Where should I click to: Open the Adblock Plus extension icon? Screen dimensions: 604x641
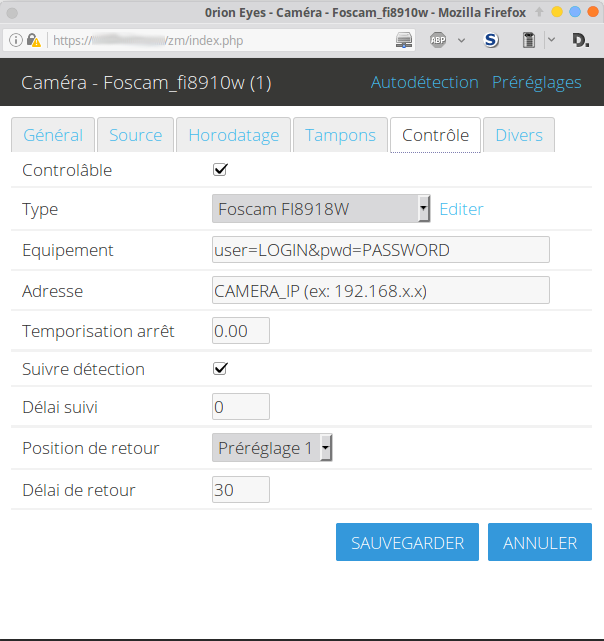pyautogui.click(x=438, y=40)
